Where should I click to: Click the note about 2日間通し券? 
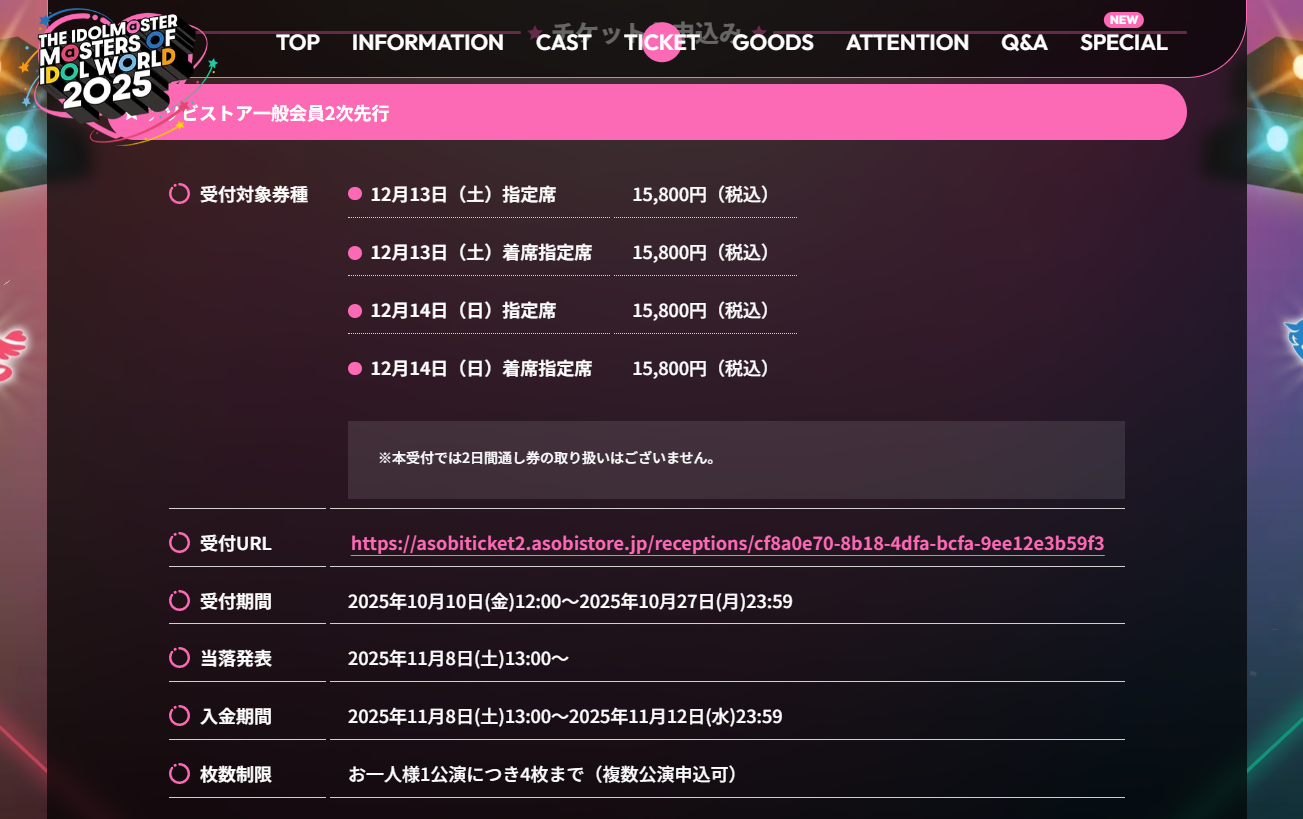[x=548, y=458]
